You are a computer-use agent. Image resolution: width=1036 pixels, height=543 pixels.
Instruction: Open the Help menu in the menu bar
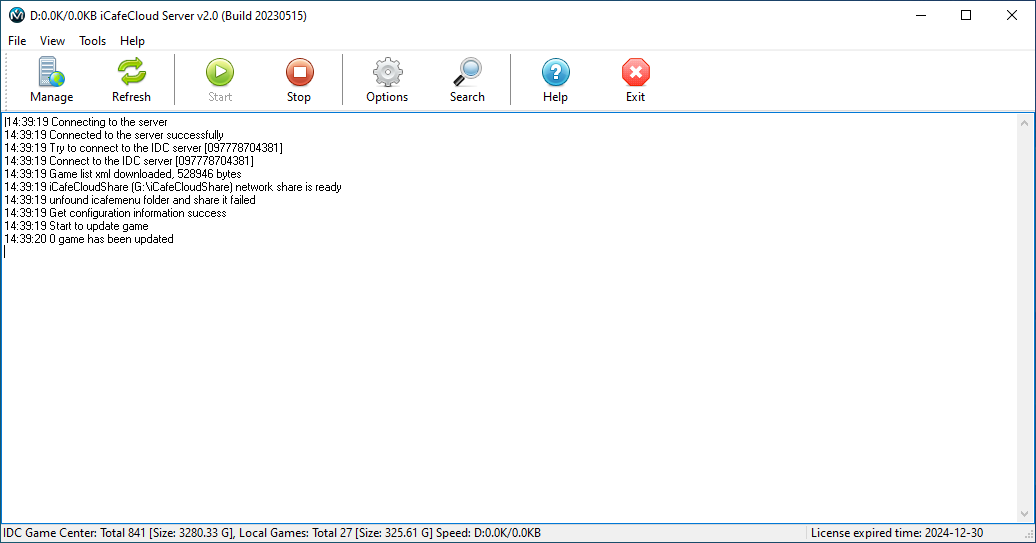132,41
